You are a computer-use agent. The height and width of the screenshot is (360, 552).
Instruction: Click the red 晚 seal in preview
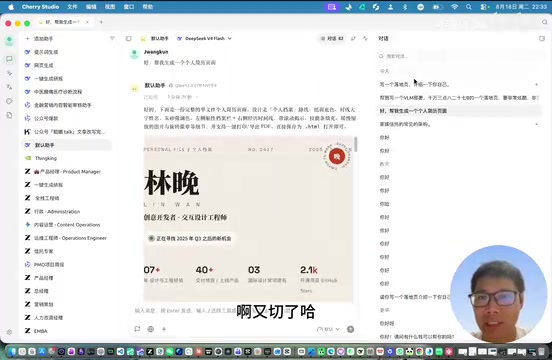337,156
